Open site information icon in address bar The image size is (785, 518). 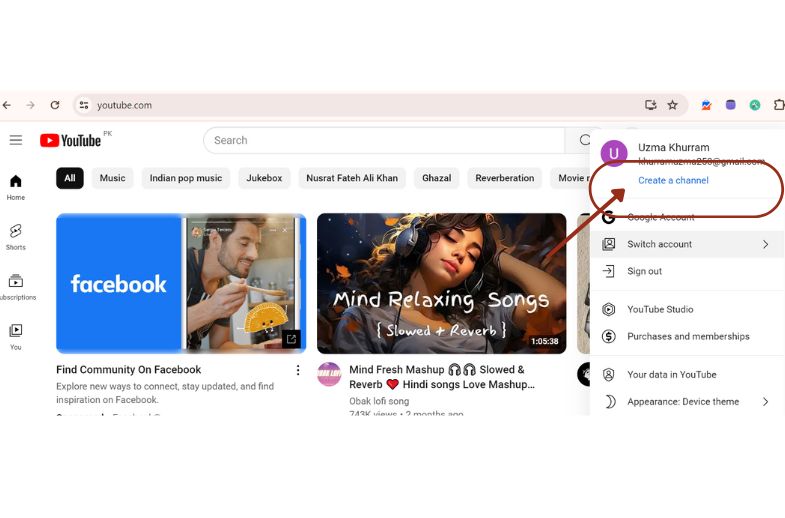(84, 105)
